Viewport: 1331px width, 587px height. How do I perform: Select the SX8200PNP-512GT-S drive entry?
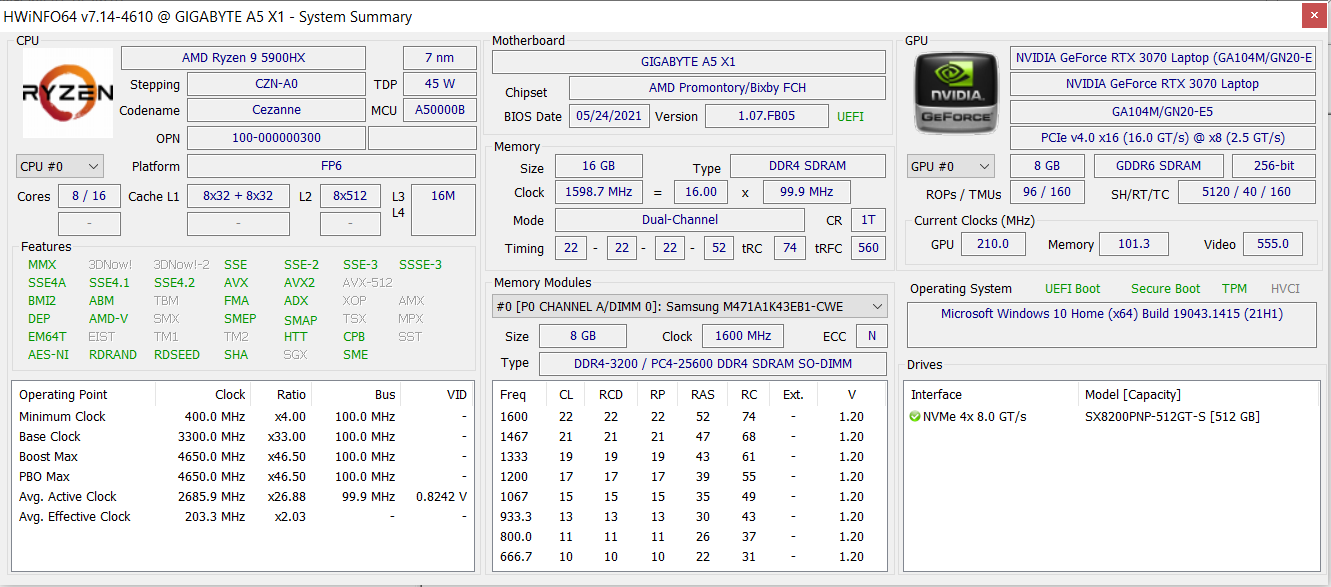[1171, 417]
